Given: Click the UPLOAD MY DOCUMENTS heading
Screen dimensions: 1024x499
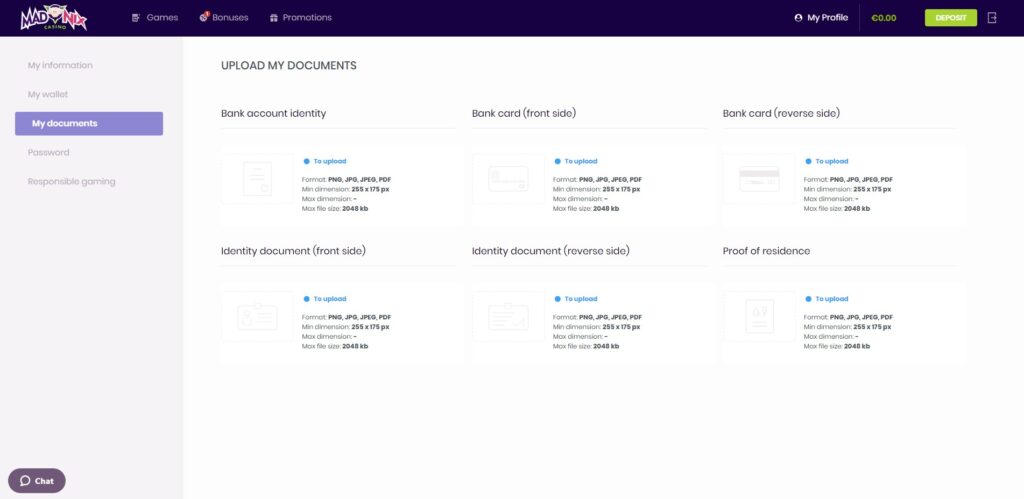Looking at the screenshot, I should coord(289,66).
